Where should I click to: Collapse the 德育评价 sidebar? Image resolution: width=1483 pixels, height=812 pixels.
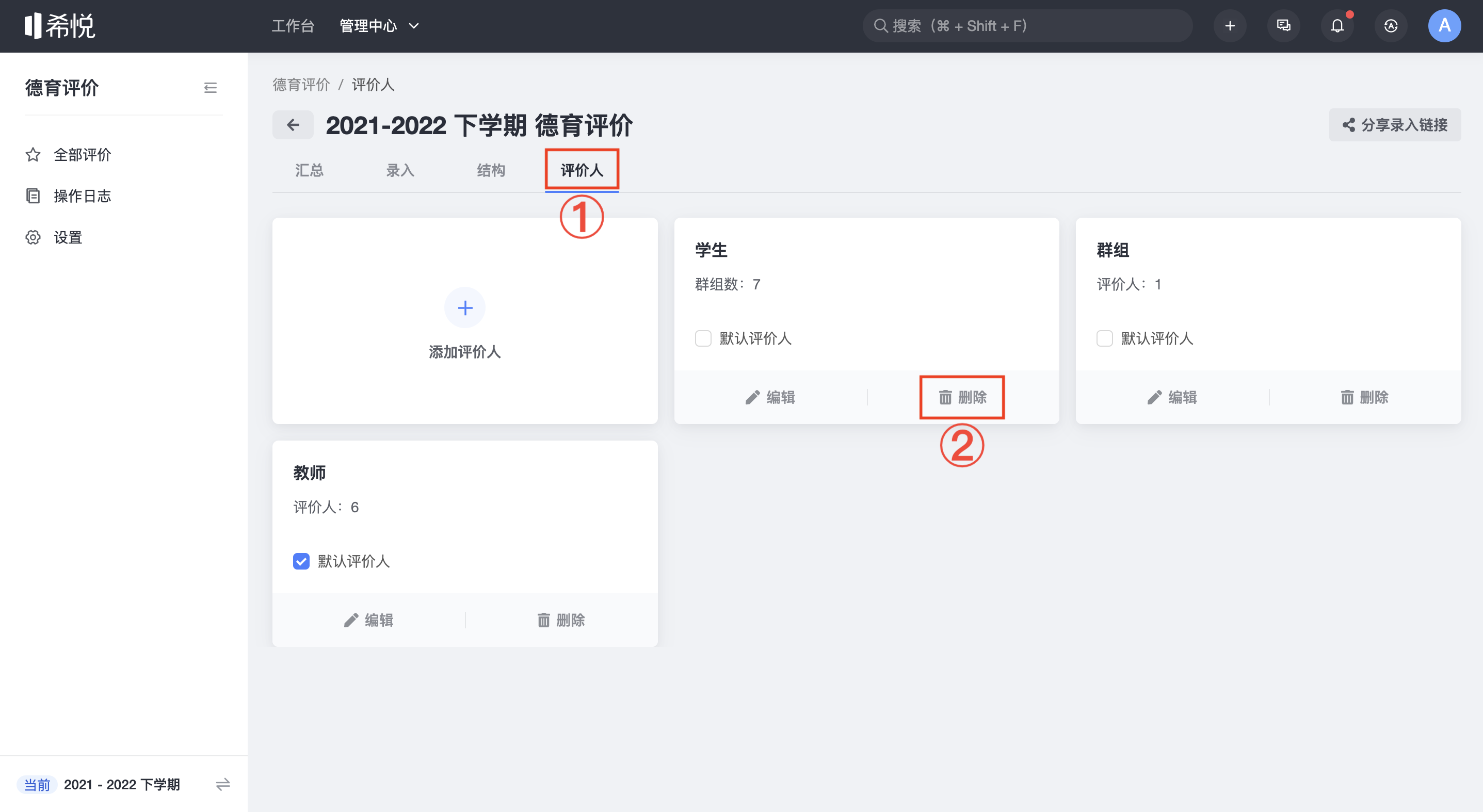[210, 88]
